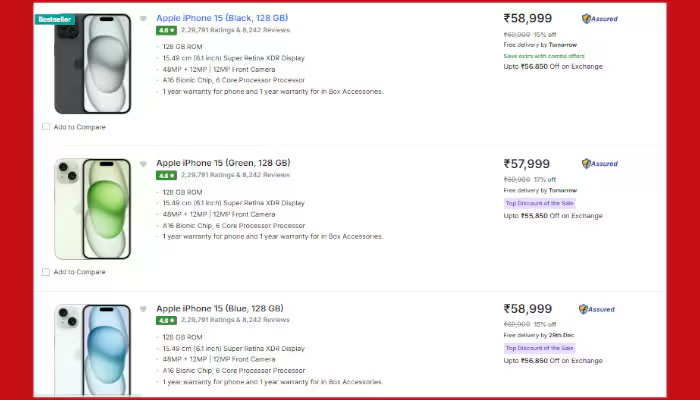Screen dimensions: 700x400
Task: Click 'Save extra with combo offers' link
Action: (544, 56)
